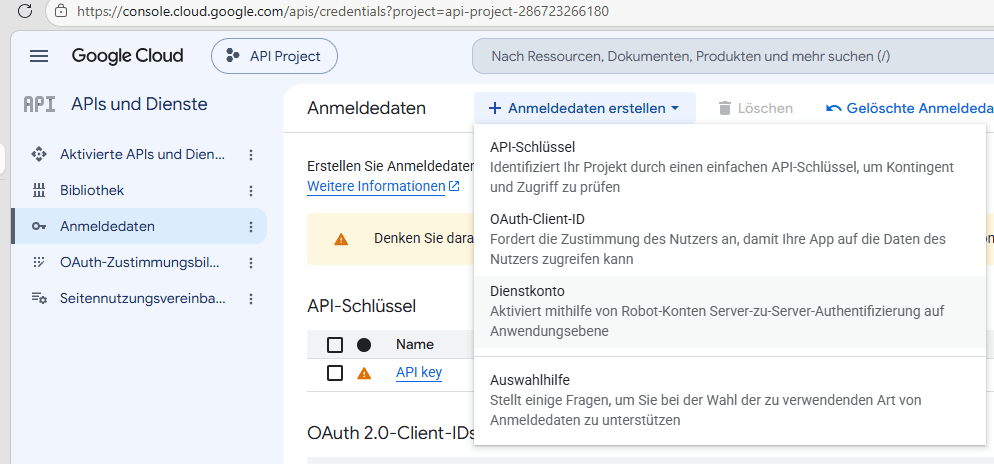
Task: Follow the Weitere Informationen link
Action: (x=376, y=186)
